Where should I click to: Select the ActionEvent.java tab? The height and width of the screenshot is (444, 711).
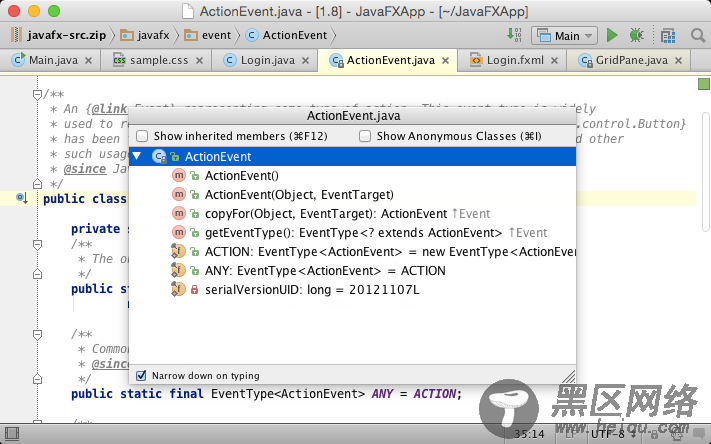pyautogui.click(x=390, y=60)
